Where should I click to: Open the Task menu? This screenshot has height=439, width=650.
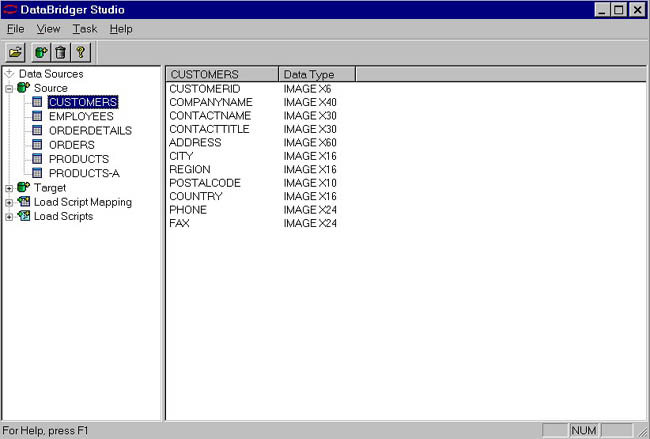85,29
